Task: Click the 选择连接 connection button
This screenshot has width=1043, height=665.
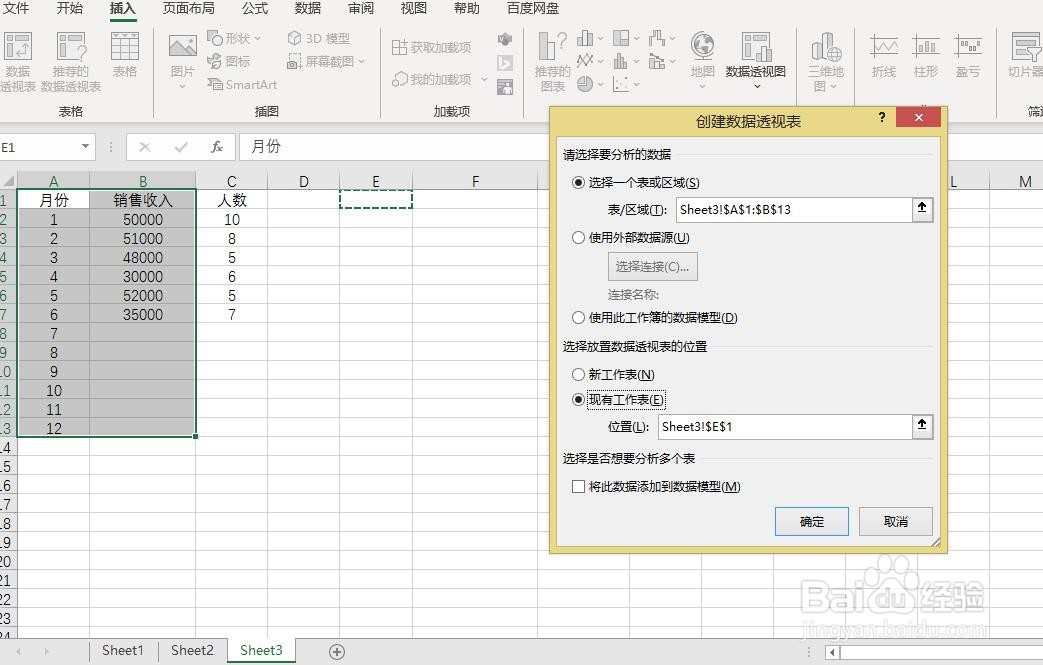Action: (x=652, y=266)
